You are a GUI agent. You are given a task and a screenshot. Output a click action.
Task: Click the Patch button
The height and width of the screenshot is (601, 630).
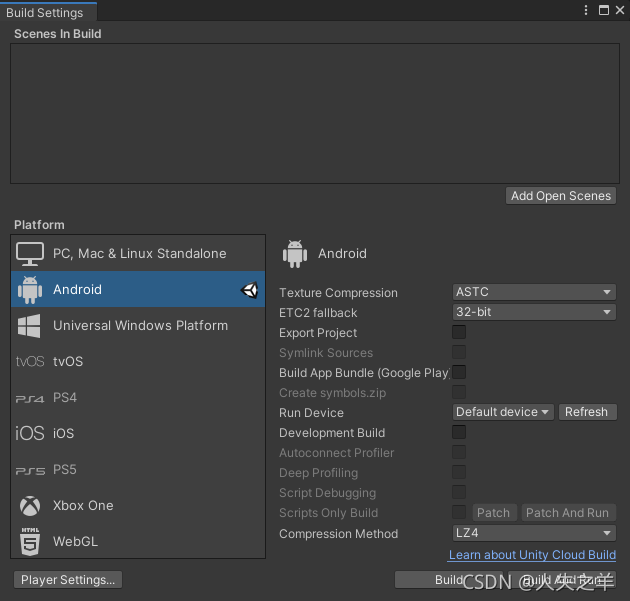[x=494, y=513]
